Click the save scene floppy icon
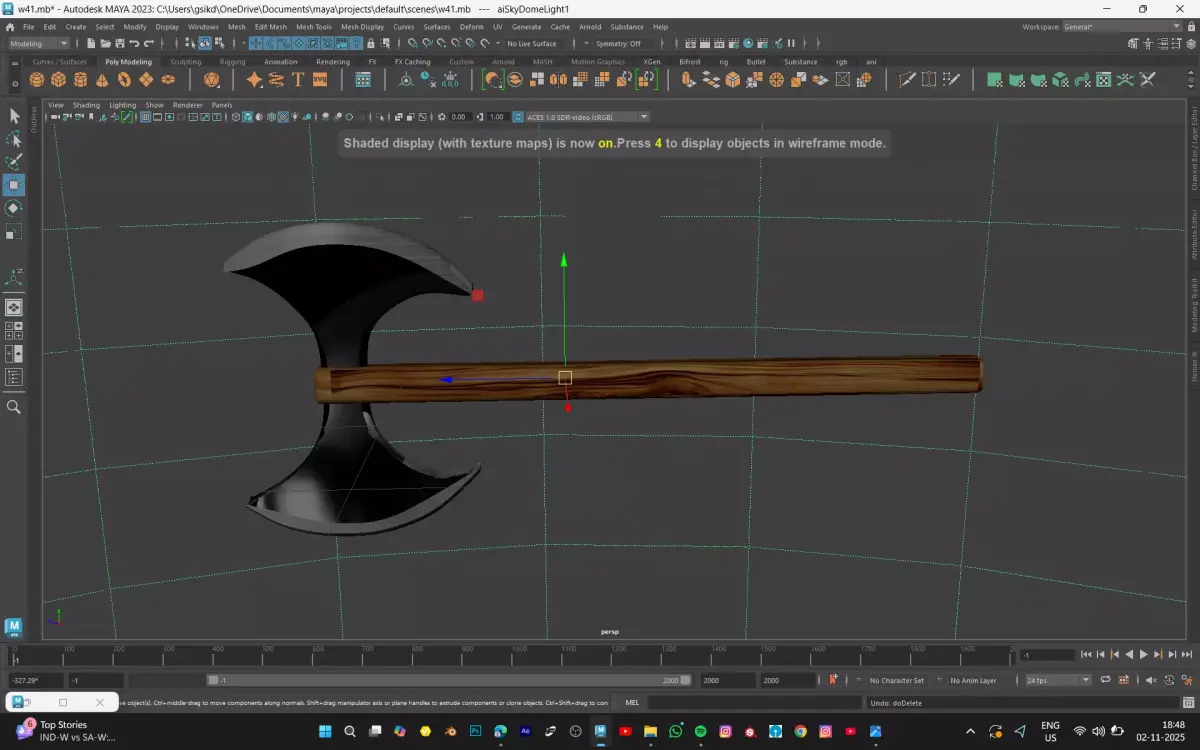The image size is (1200, 750). pyautogui.click(x=120, y=43)
